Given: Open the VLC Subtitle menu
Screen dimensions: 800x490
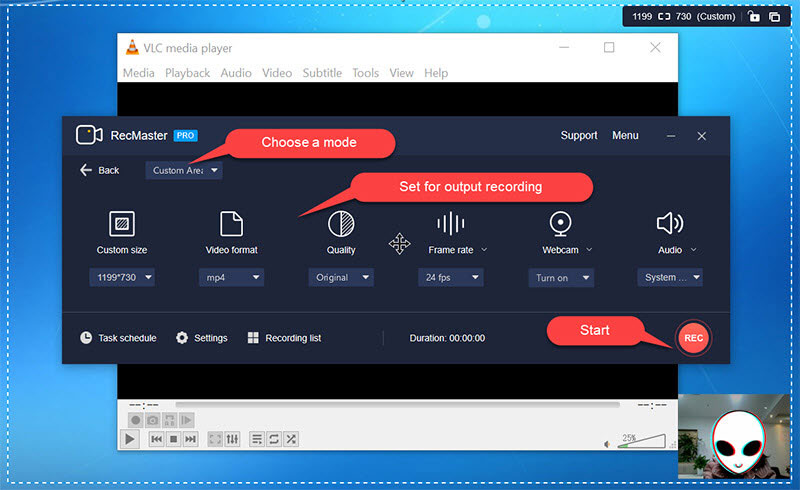Looking at the screenshot, I should pos(322,73).
